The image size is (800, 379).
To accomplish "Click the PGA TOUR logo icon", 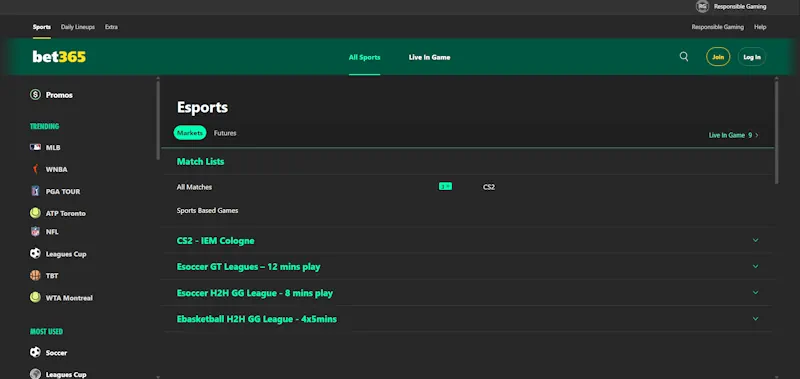I will pyautogui.click(x=35, y=191).
